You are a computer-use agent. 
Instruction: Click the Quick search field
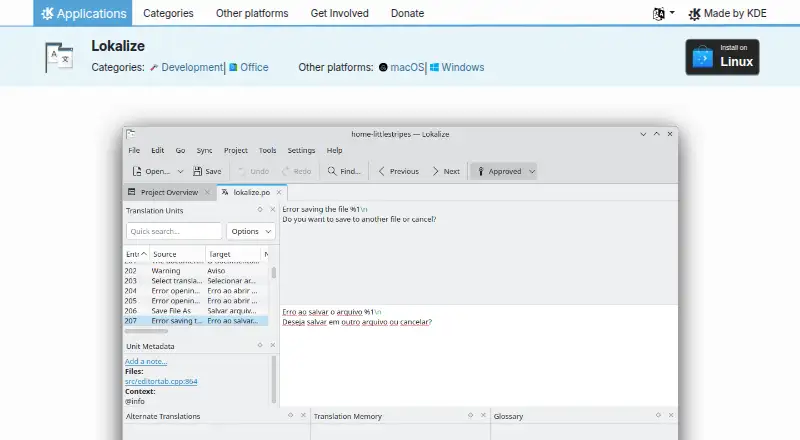173,231
